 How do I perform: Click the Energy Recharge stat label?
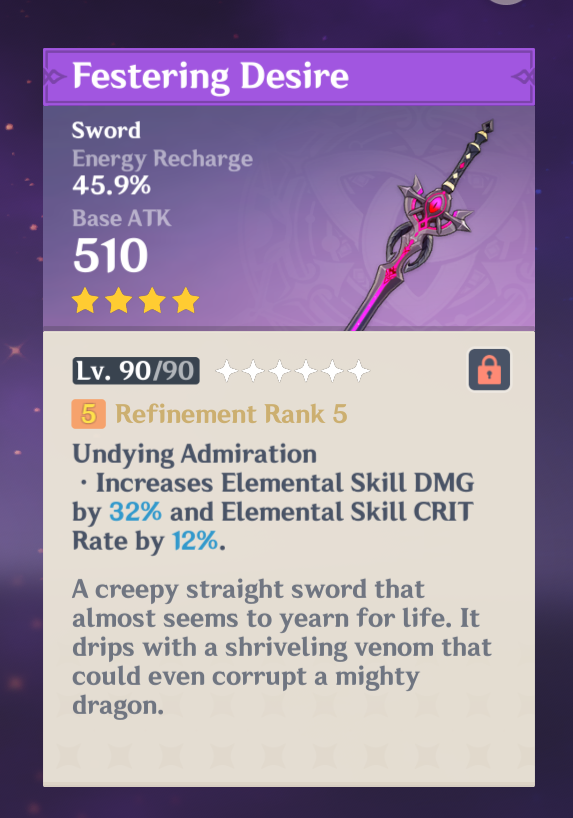pyautogui.click(x=162, y=159)
